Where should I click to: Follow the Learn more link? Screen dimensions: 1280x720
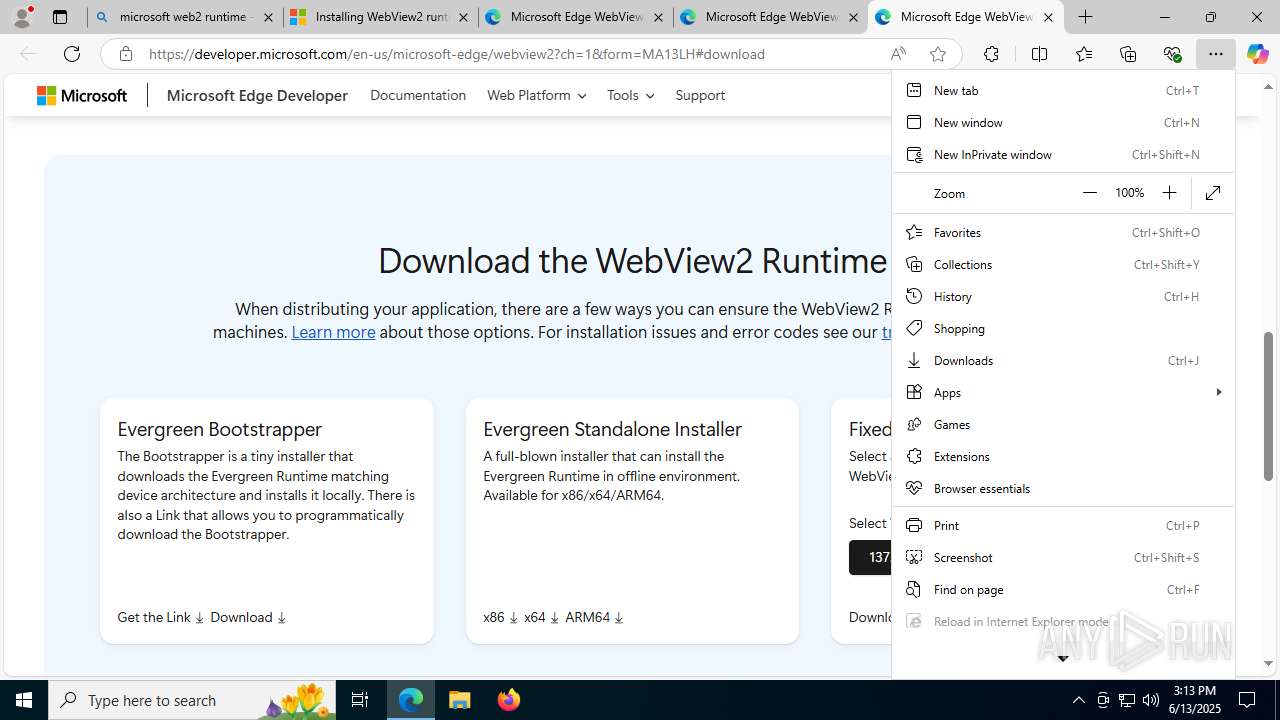[x=333, y=332]
